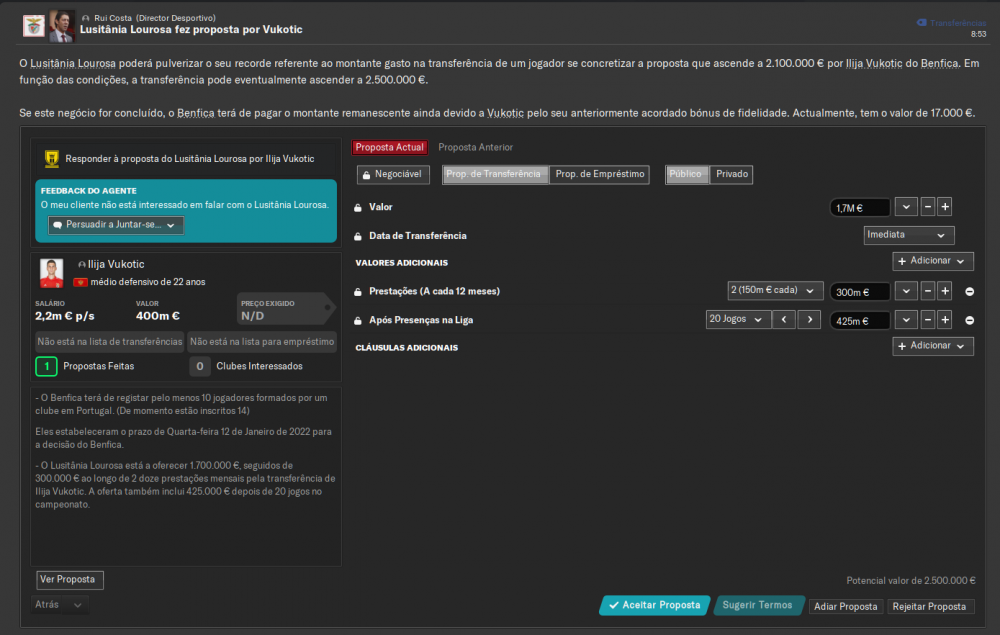This screenshot has height=635, width=1000.
Task: Click the Propostas Feitas count badge
Action: point(47,367)
